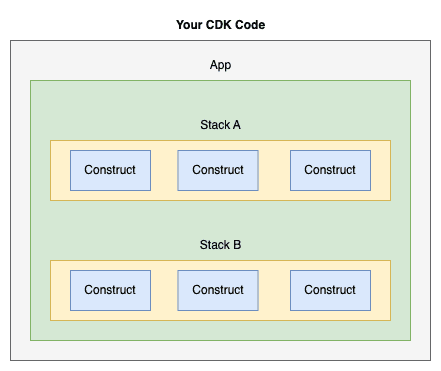Select the middle Construct box in Stack A
Screen dimensions: 441x371
point(218,171)
